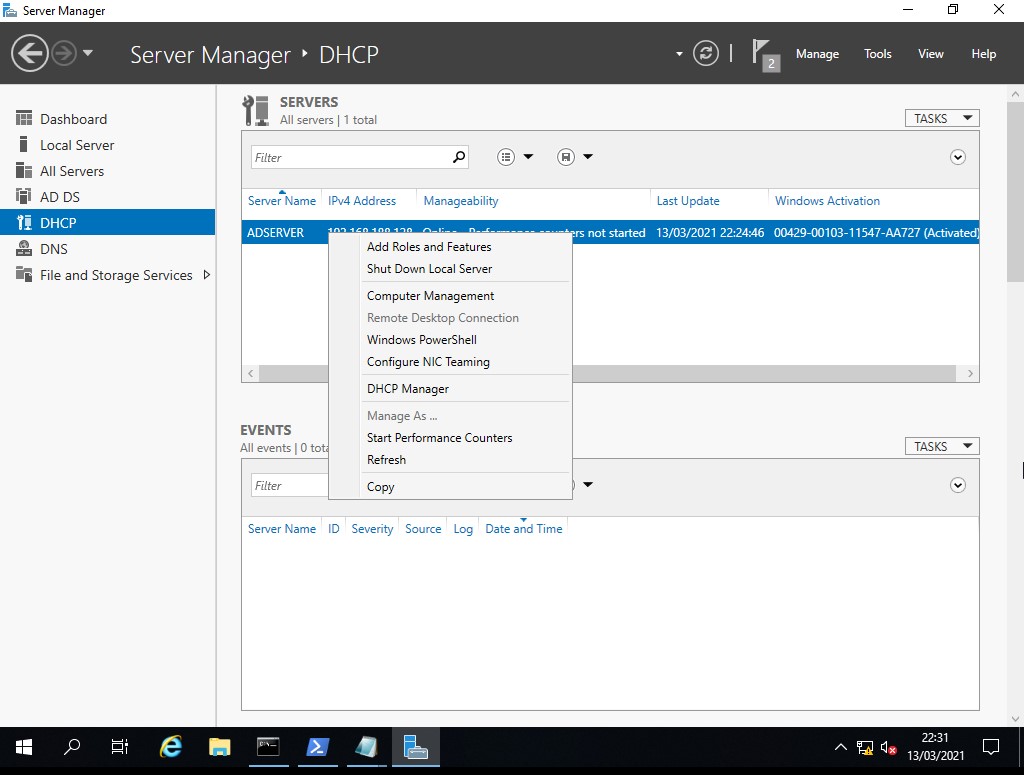
Task: Collapse the Servers panel chevron
Action: tap(958, 157)
